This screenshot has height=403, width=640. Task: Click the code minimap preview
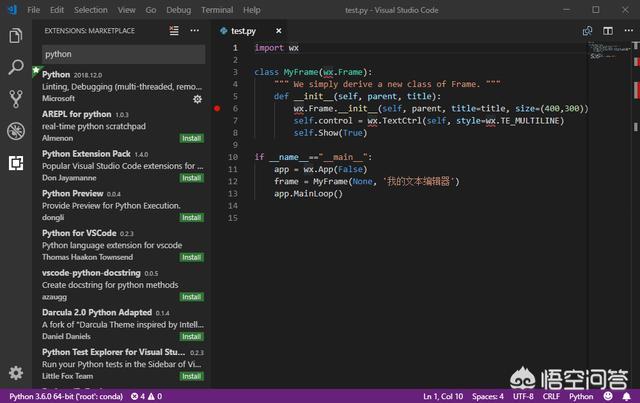[610, 51]
